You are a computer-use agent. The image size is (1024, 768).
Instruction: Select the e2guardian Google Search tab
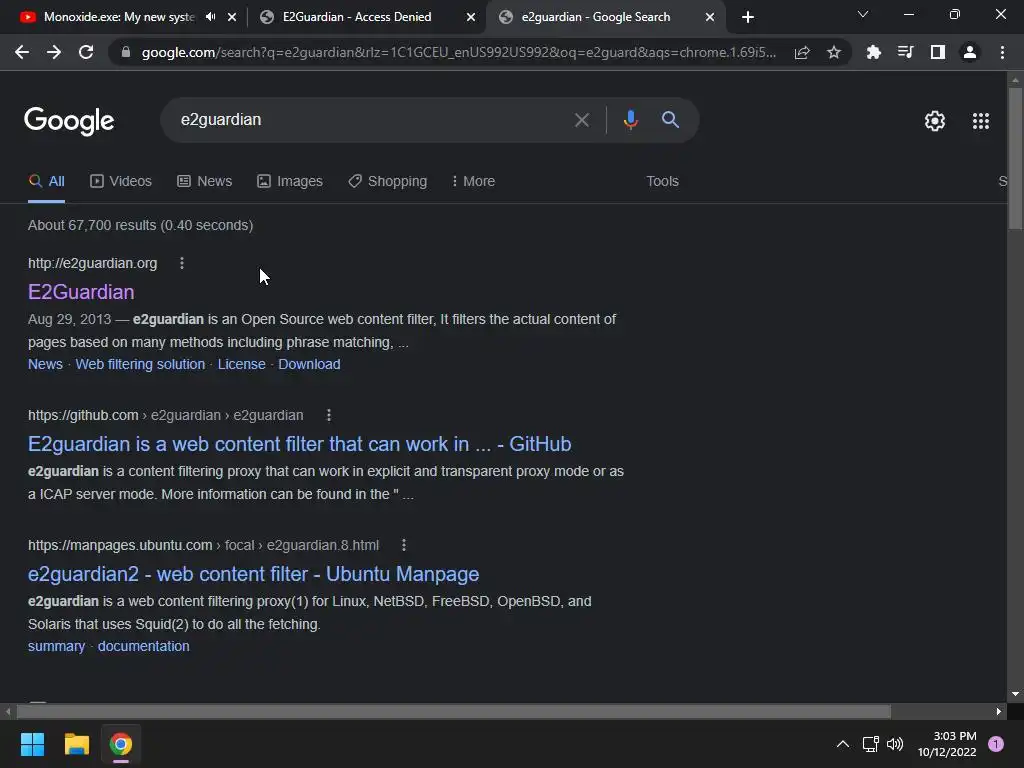click(x=596, y=17)
